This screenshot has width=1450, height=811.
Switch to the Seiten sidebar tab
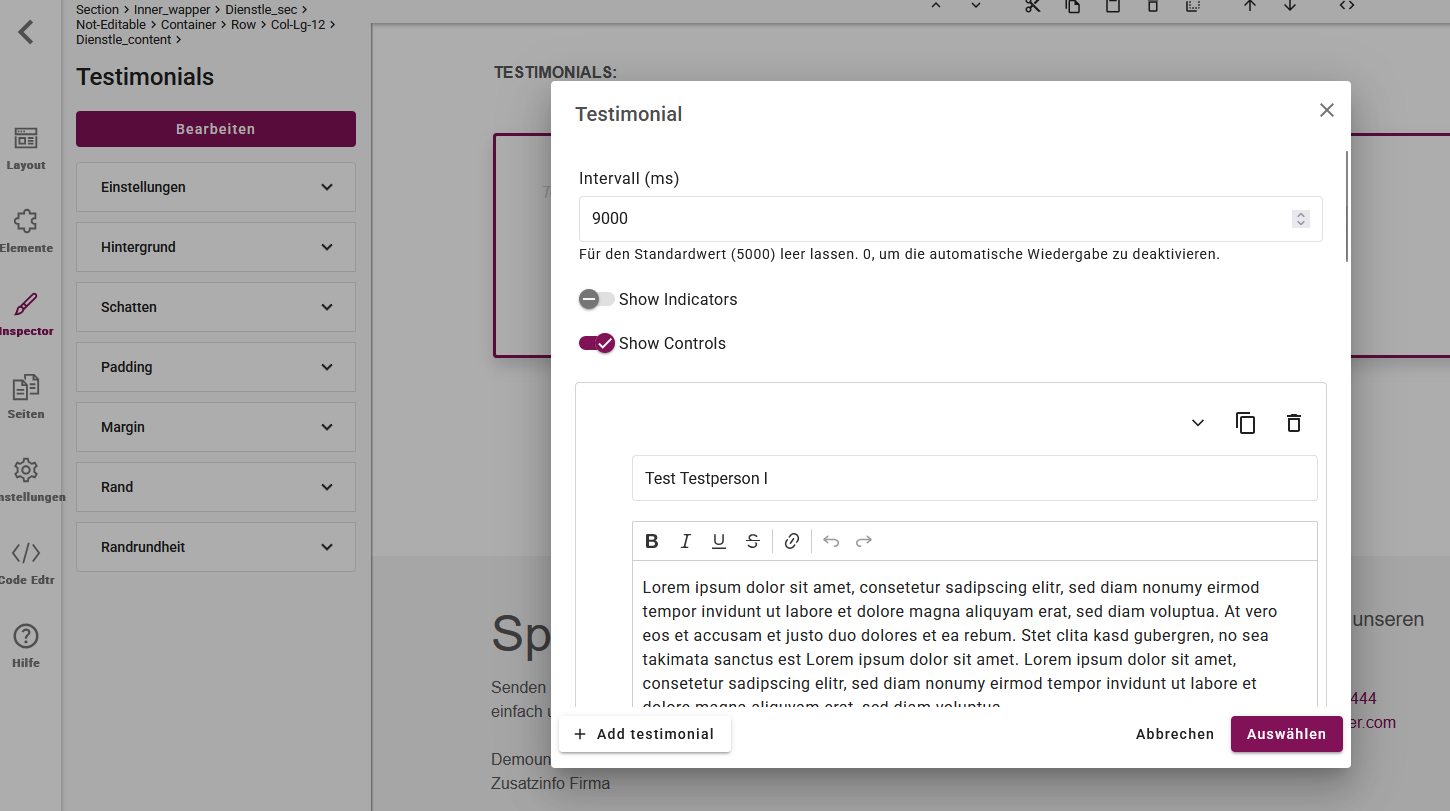point(26,396)
